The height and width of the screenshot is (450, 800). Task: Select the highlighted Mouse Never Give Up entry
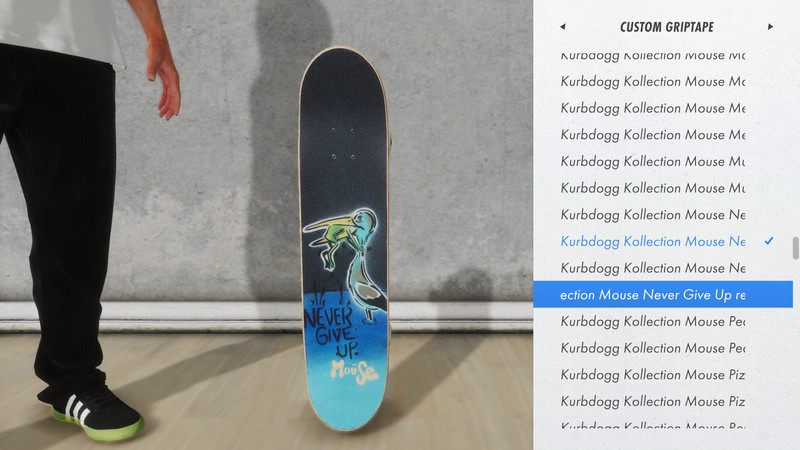[663, 294]
